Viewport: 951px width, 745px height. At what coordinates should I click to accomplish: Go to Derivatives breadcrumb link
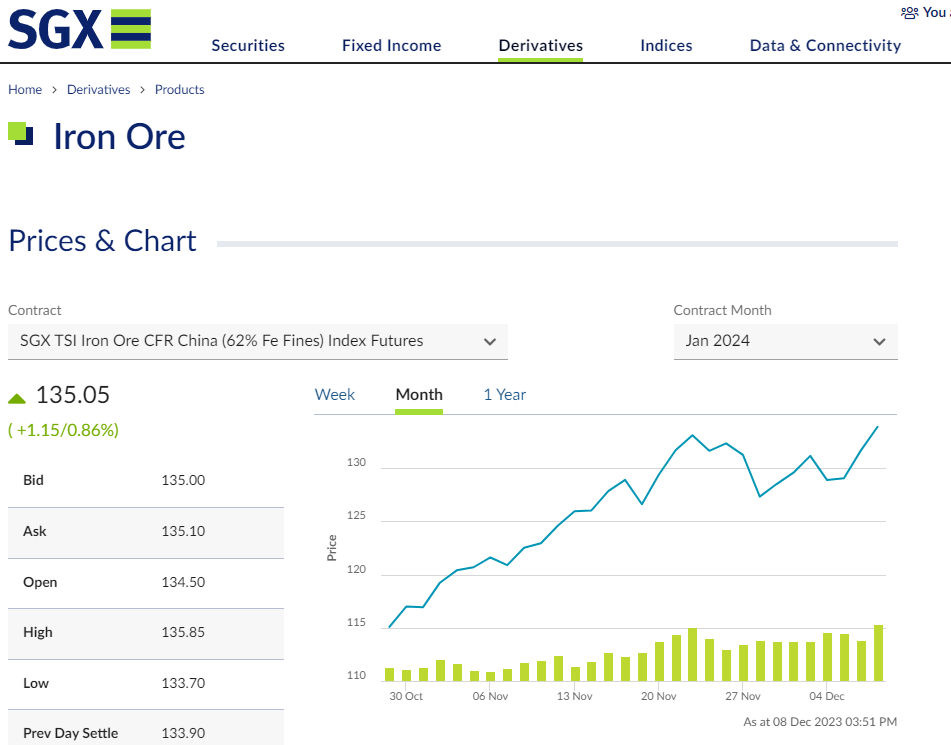point(98,89)
